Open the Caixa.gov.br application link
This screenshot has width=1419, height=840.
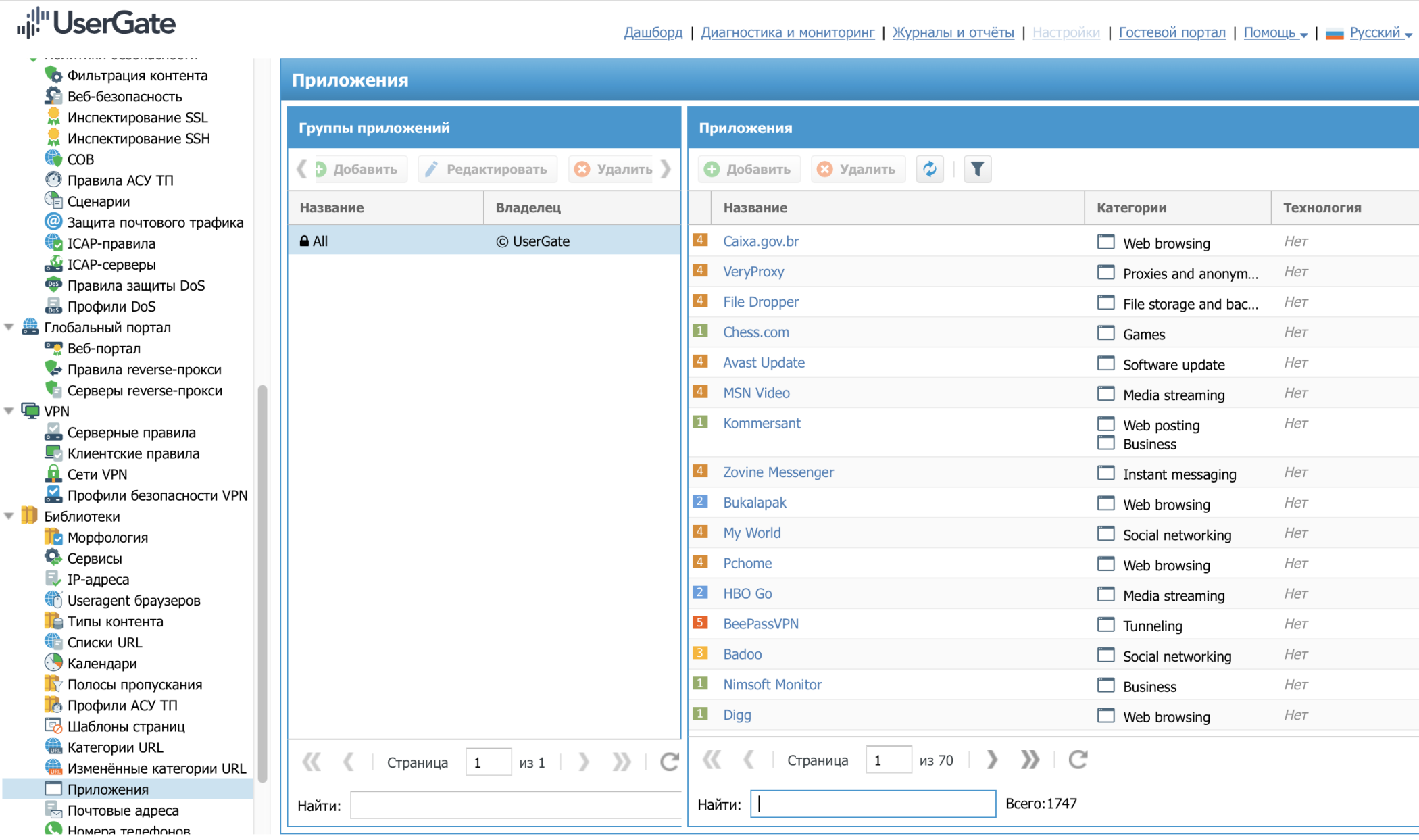tap(761, 241)
